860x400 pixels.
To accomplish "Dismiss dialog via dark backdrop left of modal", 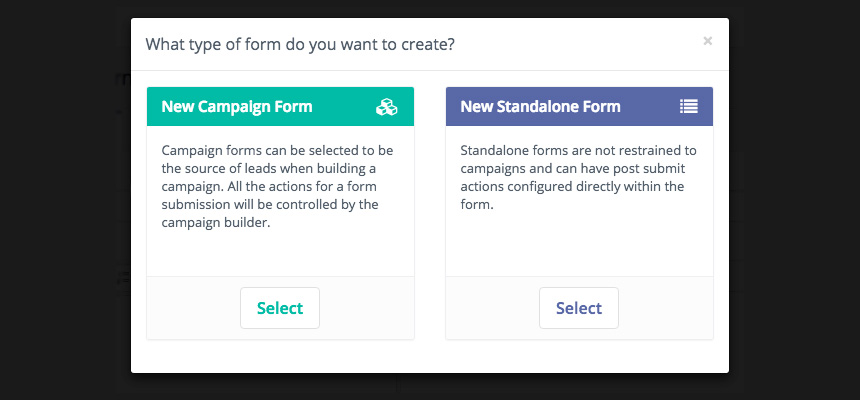I will click(x=65, y=200).
